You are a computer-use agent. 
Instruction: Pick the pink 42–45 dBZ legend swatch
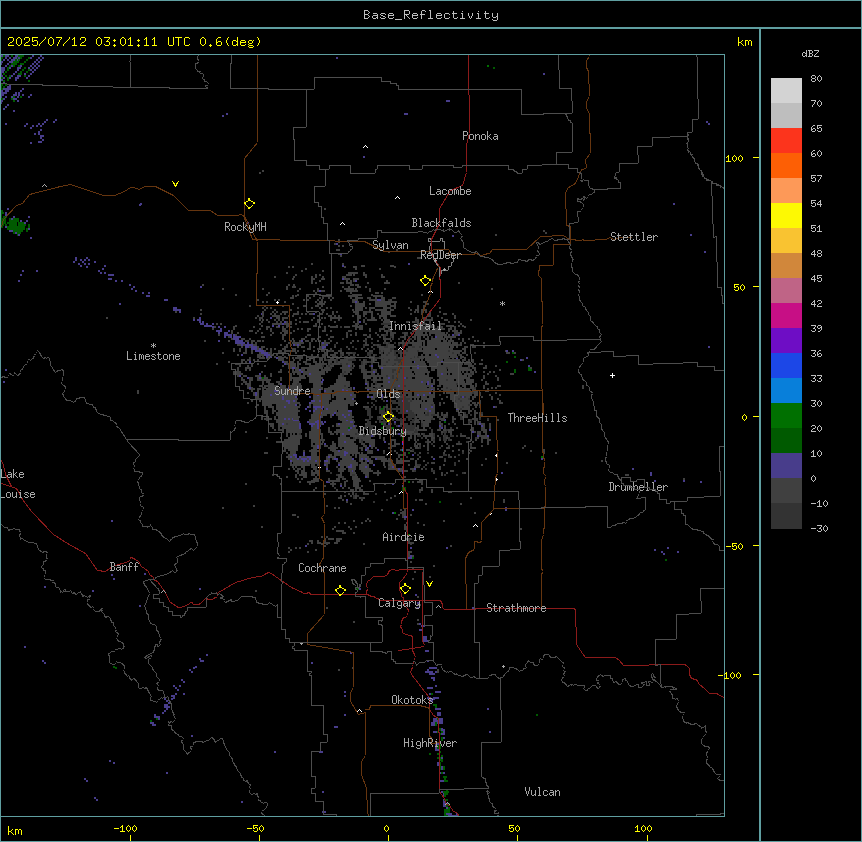(x=786, y=290)
